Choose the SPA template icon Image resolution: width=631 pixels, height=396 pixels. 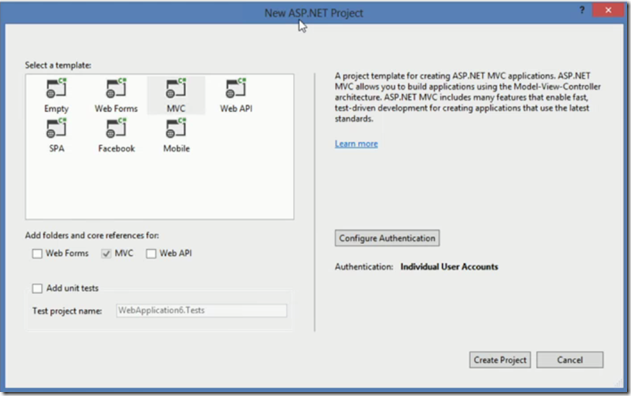pos(56,128)
